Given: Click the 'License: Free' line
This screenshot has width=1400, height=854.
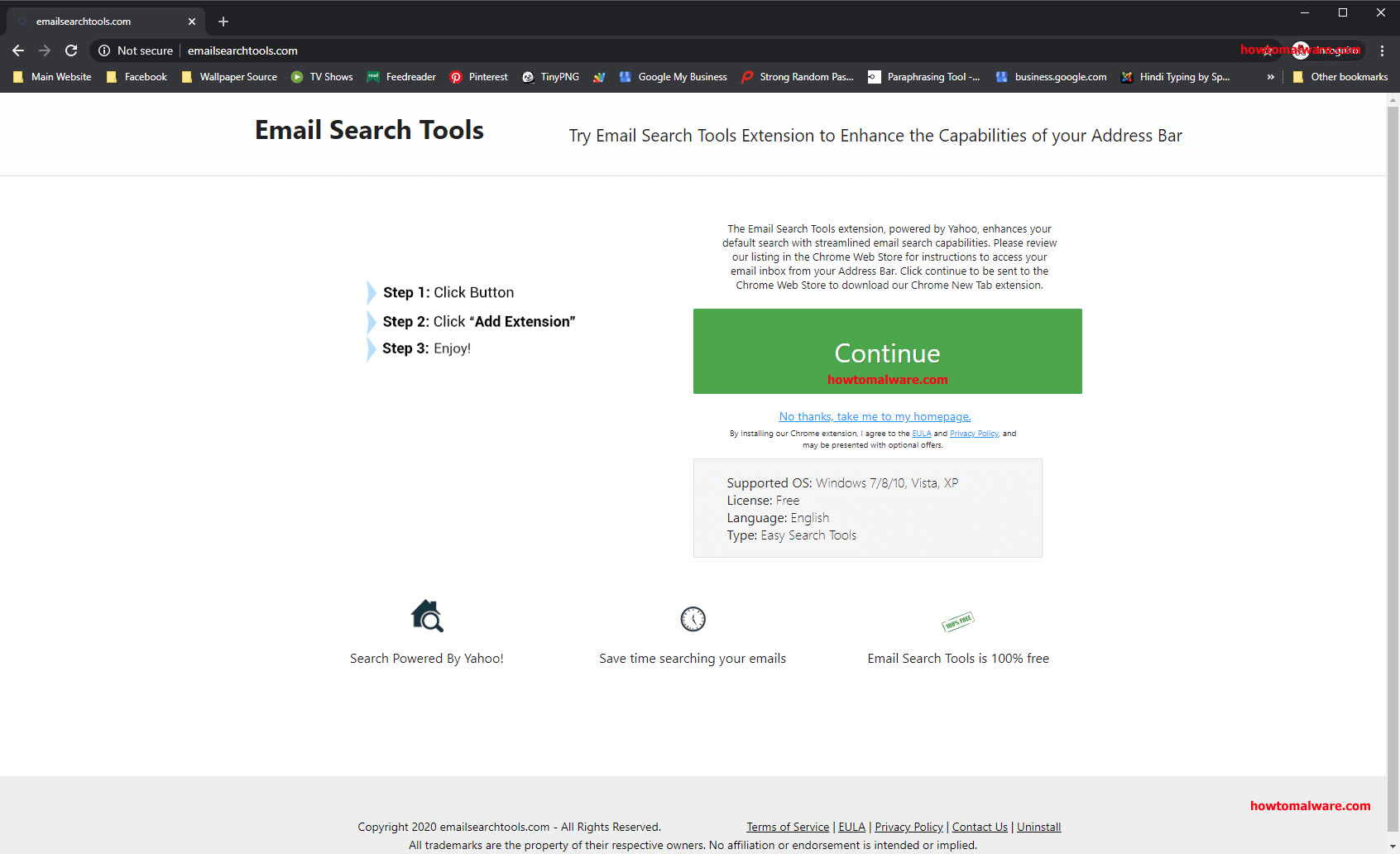Looking at the screenshot, I should pos(763,501).
